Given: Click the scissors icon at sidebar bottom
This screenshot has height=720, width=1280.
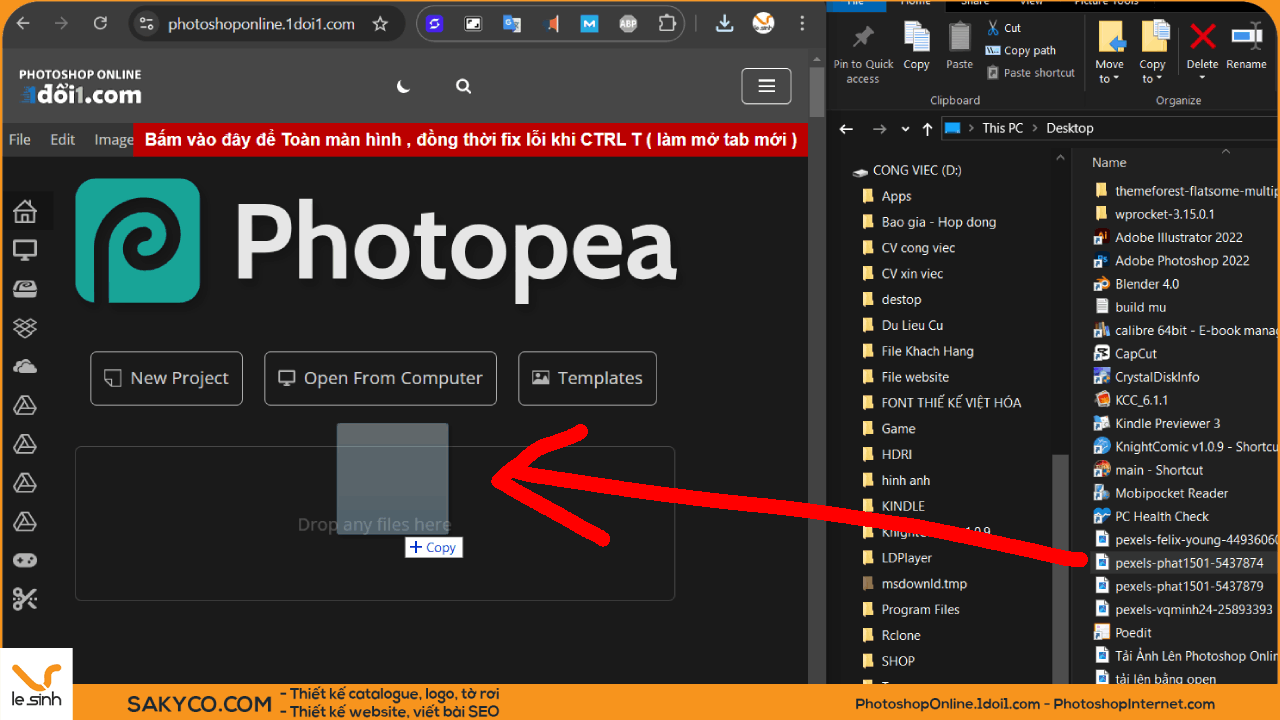Looking at the screenshot, I should 25,599.
